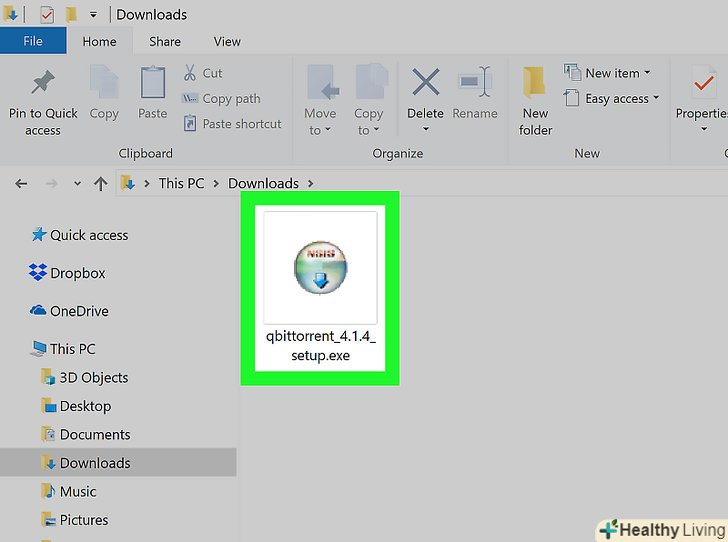Switch to the Share ribbon tab
Screen dimensions: 728x542
pos(165,41)
